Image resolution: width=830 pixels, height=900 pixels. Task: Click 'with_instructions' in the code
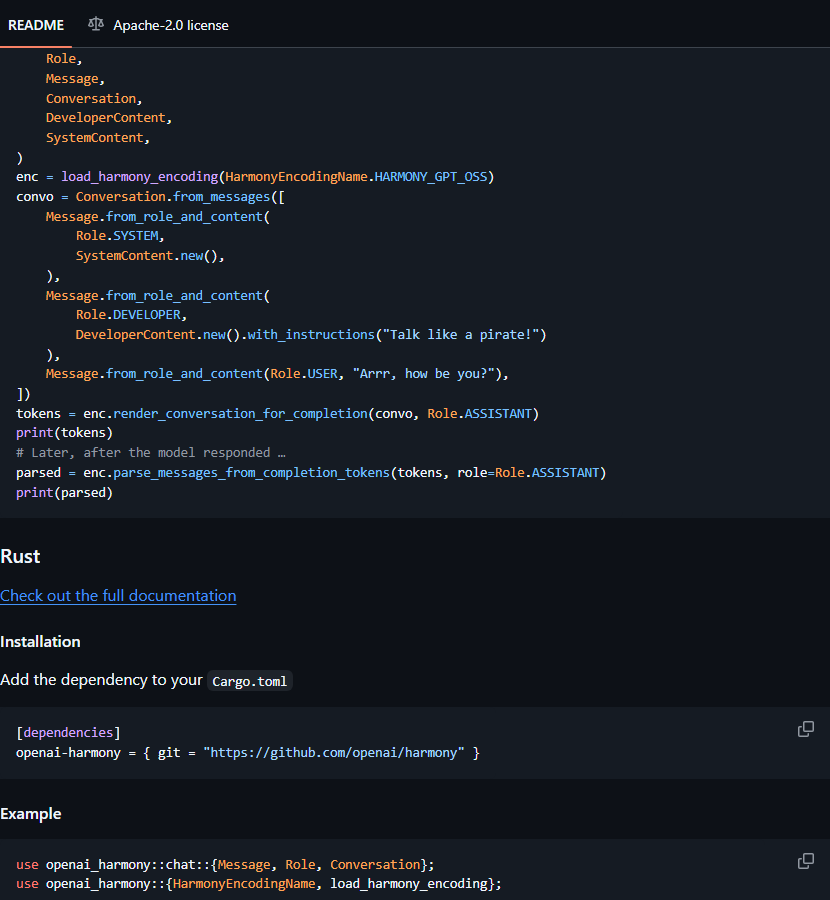[x=311, y=335]
